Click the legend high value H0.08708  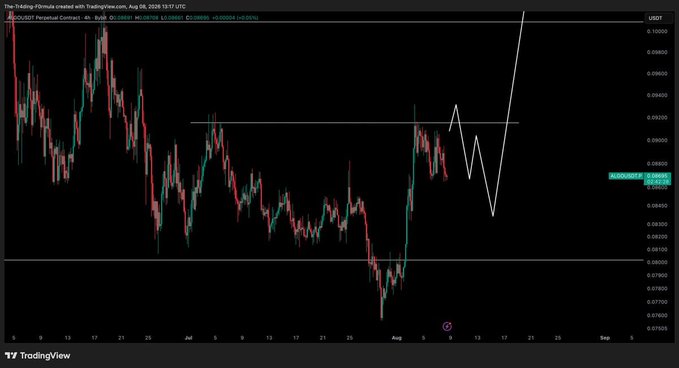147,18
